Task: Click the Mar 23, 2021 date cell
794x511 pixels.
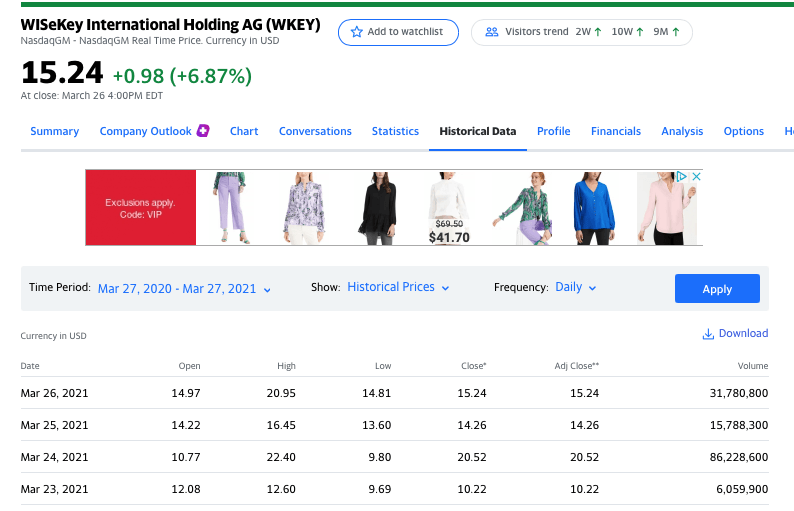Action: pos(54,489)
